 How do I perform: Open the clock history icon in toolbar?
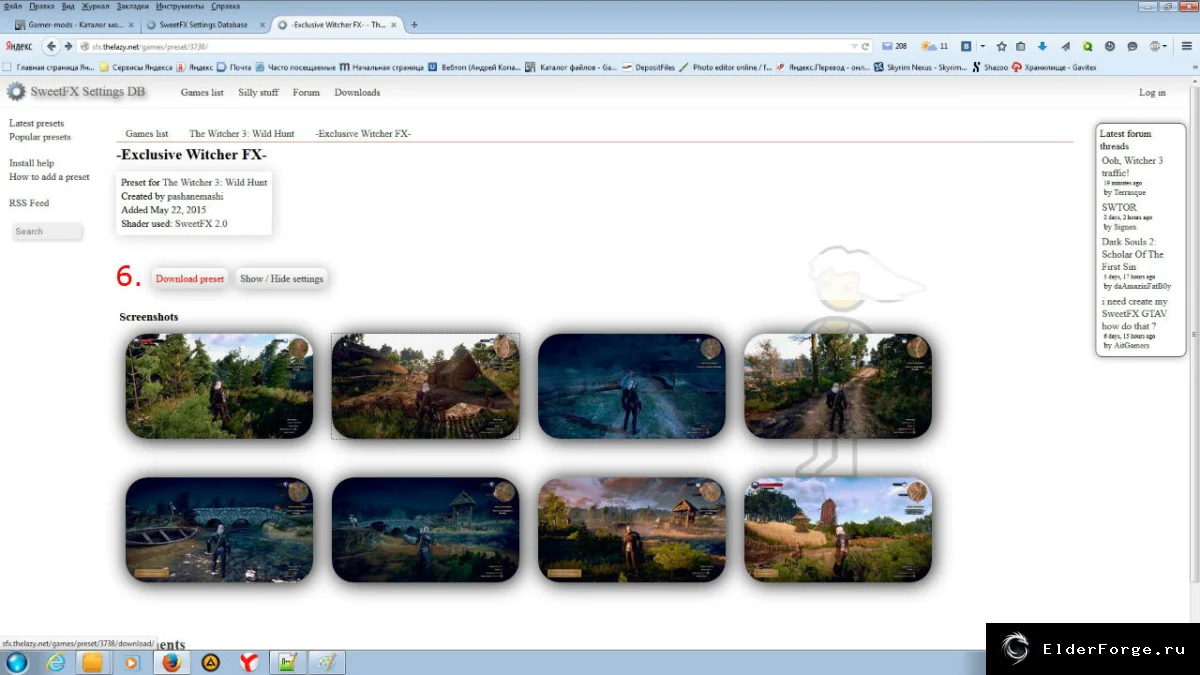[x=1110, y=46]
